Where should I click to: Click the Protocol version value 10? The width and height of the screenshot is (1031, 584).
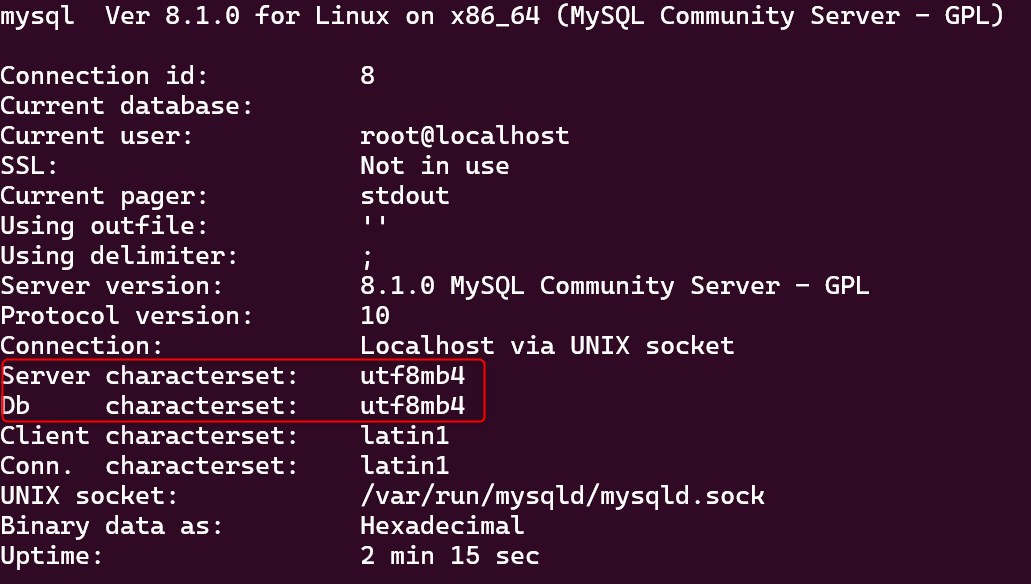375,316
